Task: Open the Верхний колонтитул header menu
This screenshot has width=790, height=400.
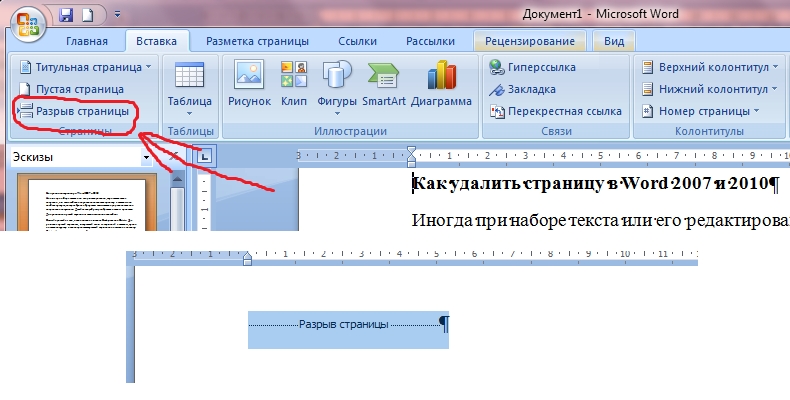Action: coord(712,67)
